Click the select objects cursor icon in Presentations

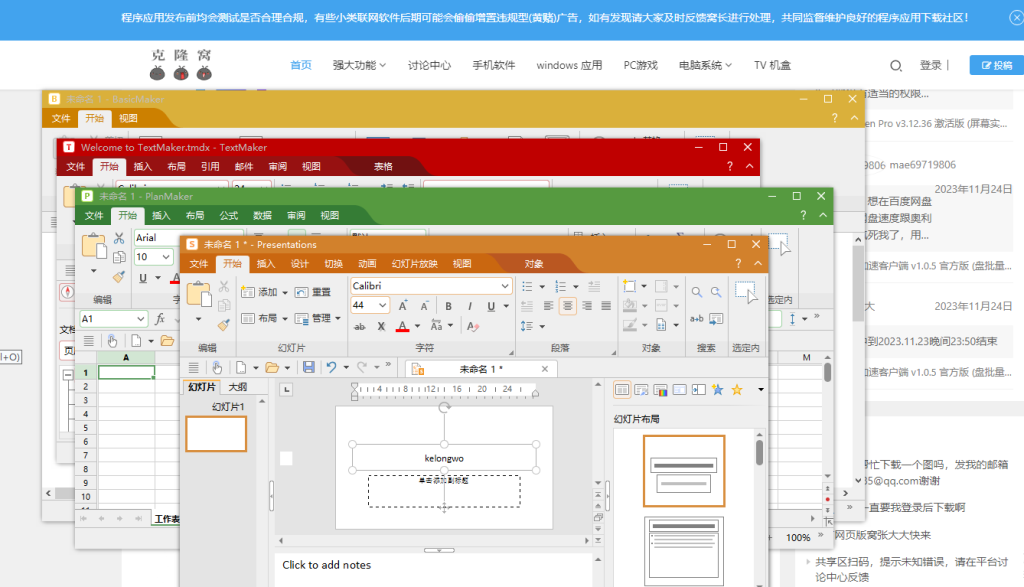pos(746,292)
